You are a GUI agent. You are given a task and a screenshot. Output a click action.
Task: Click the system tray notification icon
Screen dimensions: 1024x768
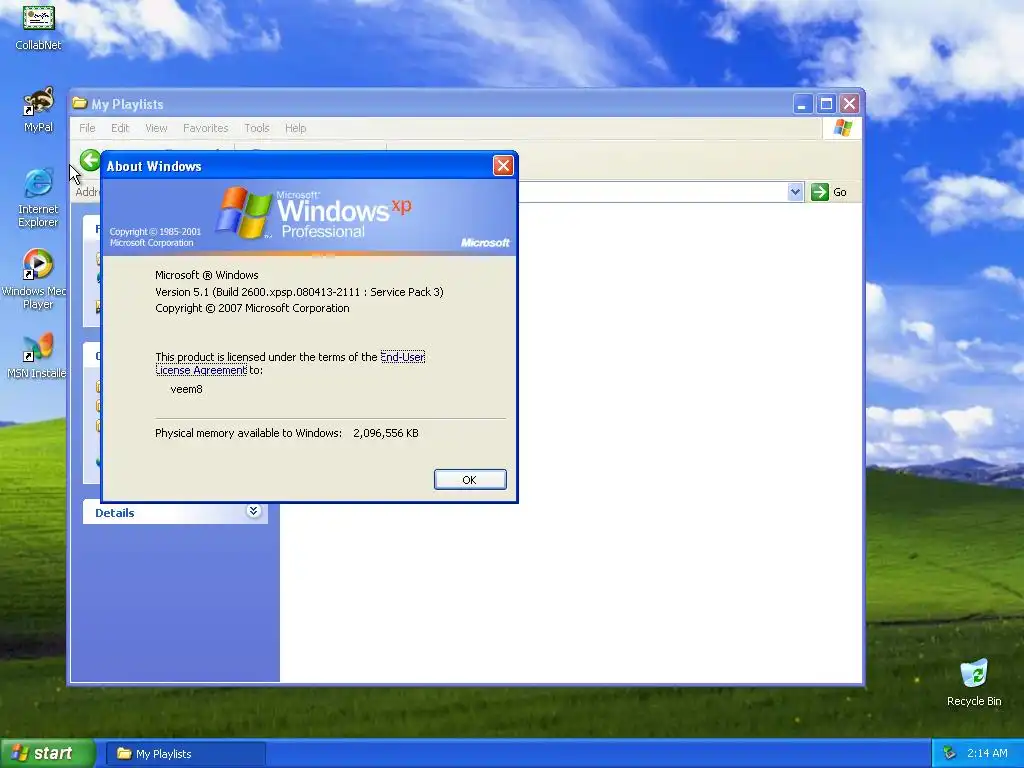tap(950, 754)
